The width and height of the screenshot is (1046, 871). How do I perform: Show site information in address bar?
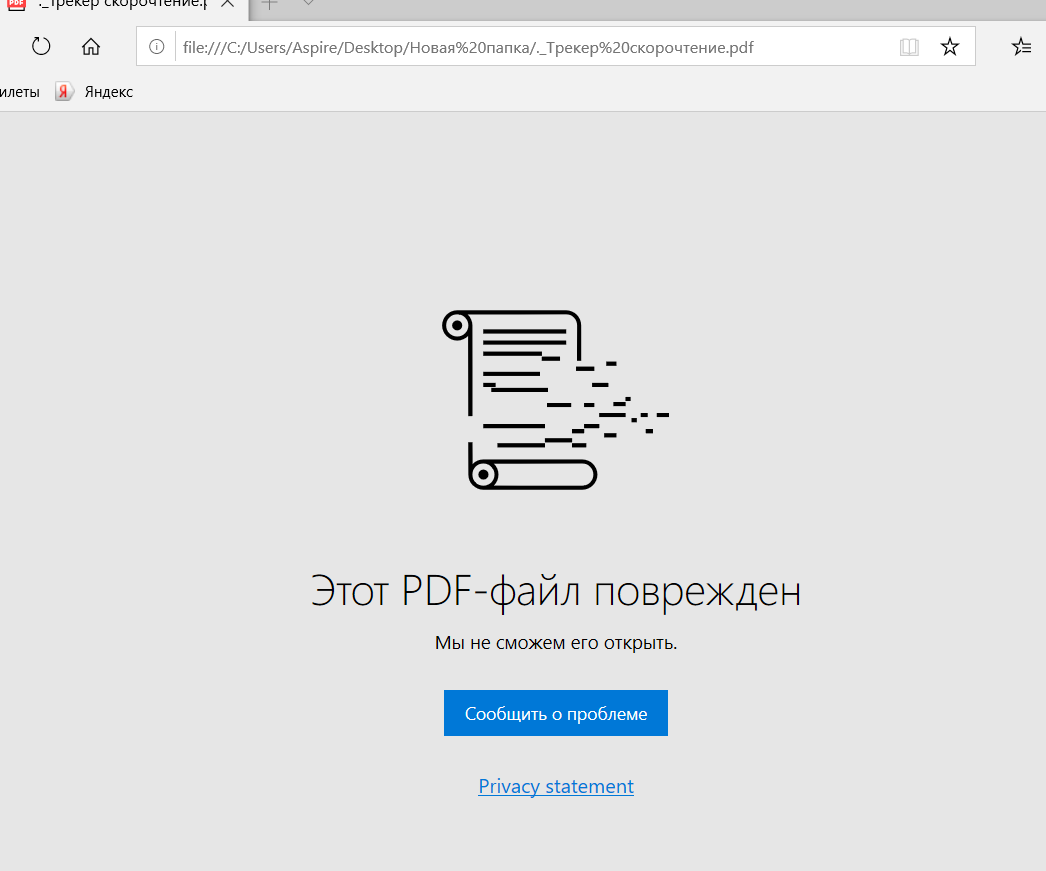pyautogui.click(x=156, y=46)
